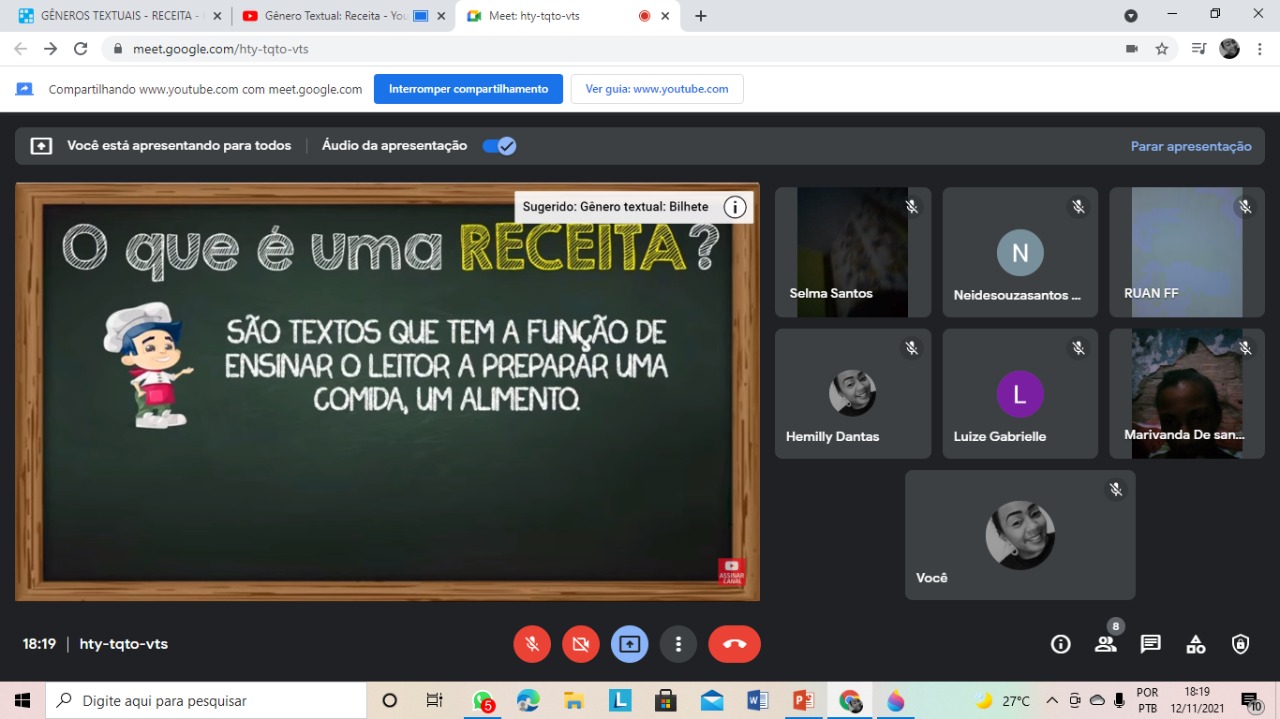This screenshot has width=1280, height=719.
Task: Open chat with everyone
Action: click(1151, 644)
